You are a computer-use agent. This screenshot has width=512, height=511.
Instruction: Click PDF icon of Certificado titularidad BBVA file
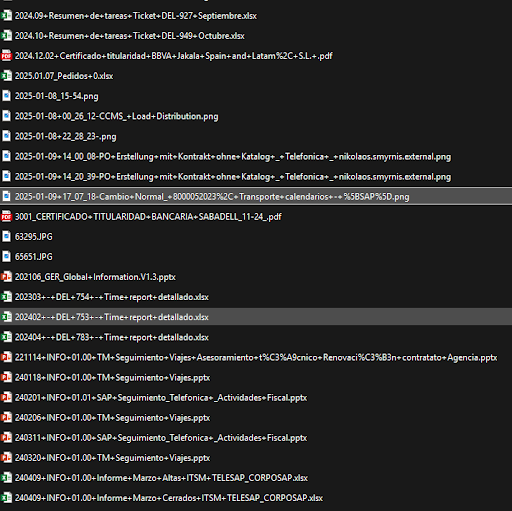tap(6, 56)
